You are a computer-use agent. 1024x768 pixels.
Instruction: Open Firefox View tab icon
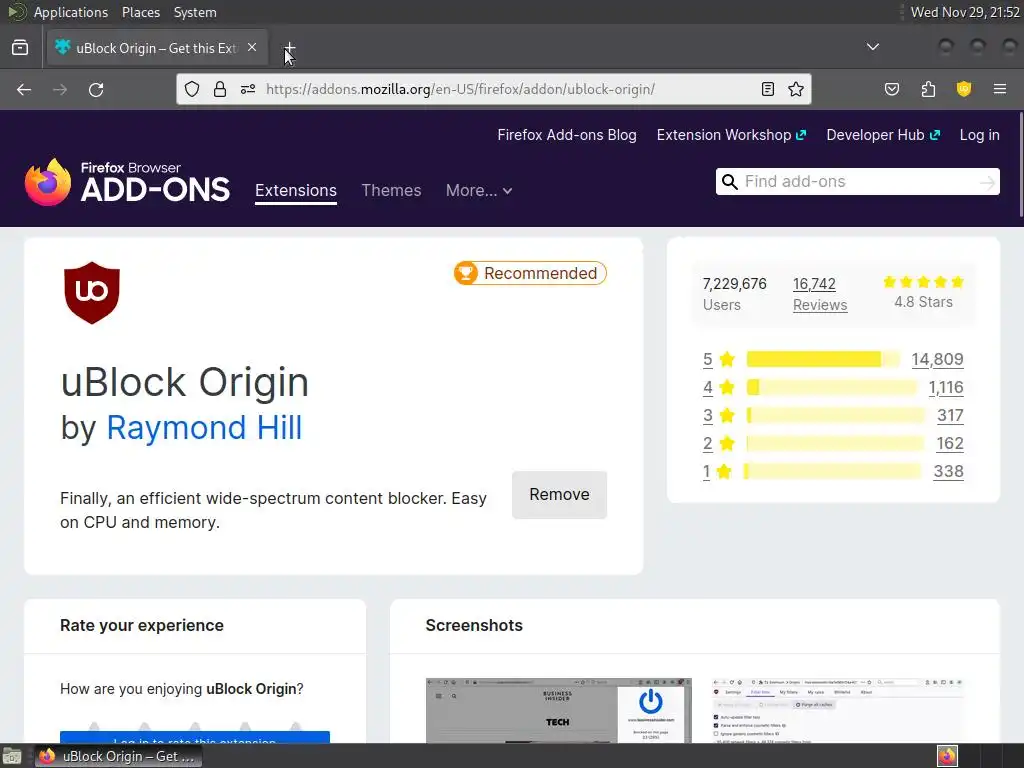coord(20,48)
